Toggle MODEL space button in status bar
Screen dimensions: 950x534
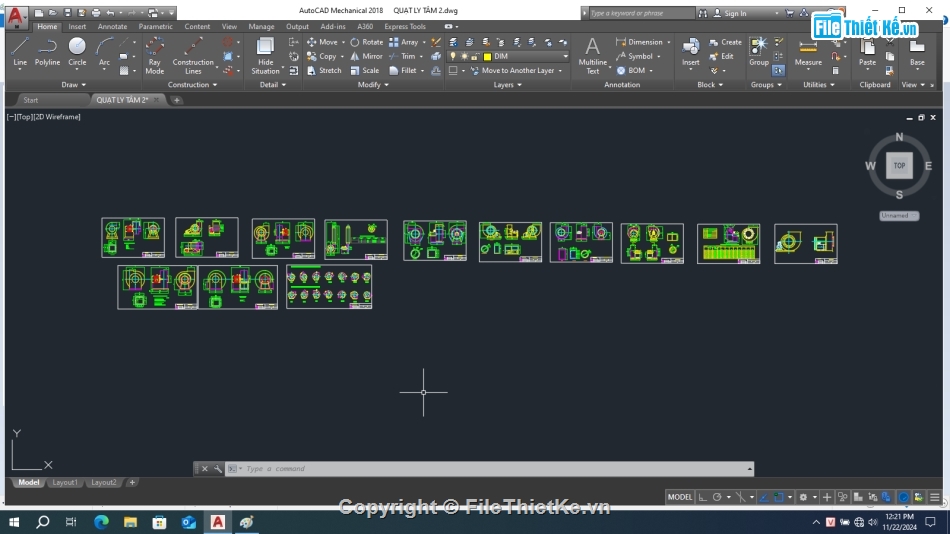tap(679, 497)
